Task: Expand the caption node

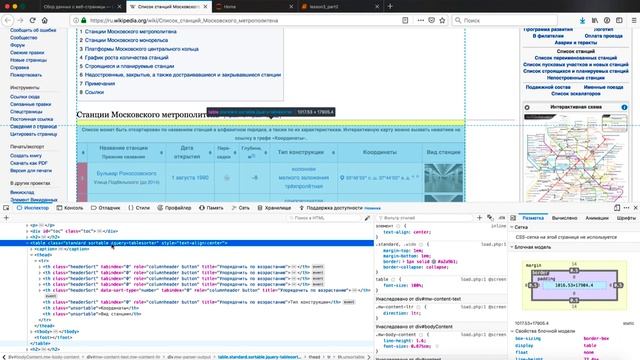Action: pyautogui.click(x=31, y=249)
